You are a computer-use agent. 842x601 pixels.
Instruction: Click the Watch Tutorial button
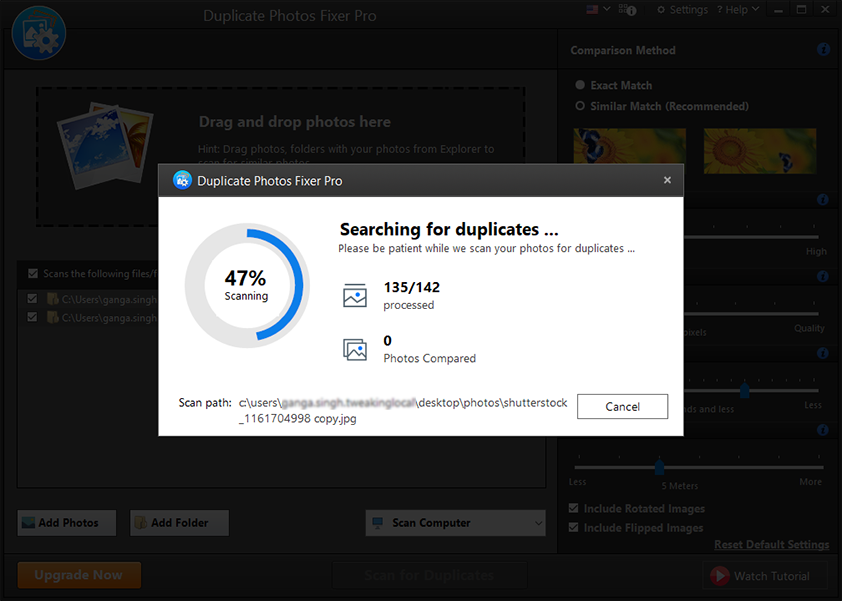coord(765,576)
